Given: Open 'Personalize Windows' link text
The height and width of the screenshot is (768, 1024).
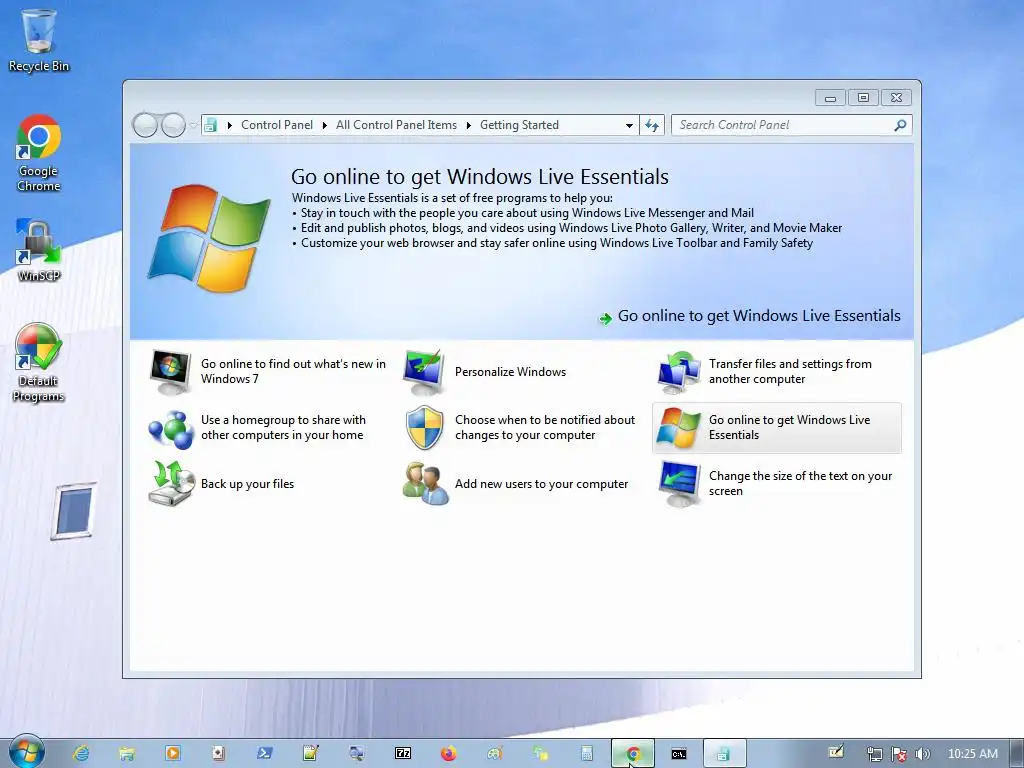Looking at the screenshot, I should tap(511, 372).
